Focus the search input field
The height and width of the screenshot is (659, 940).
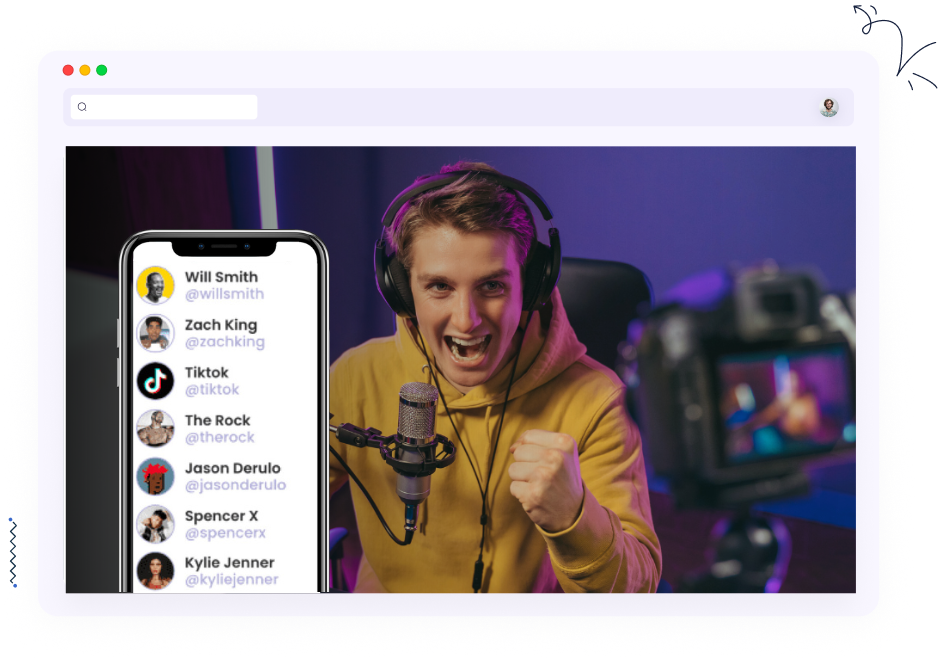(172, 107)
